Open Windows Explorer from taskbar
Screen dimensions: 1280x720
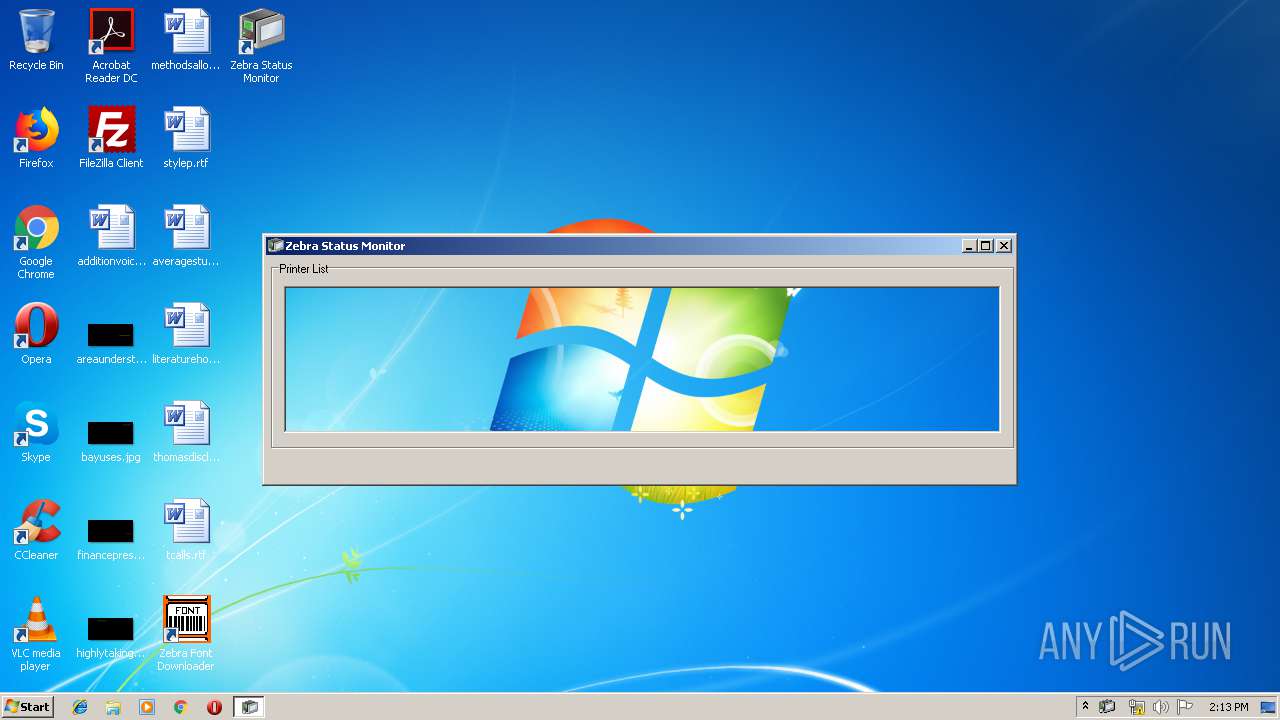(x=113, y=707)
